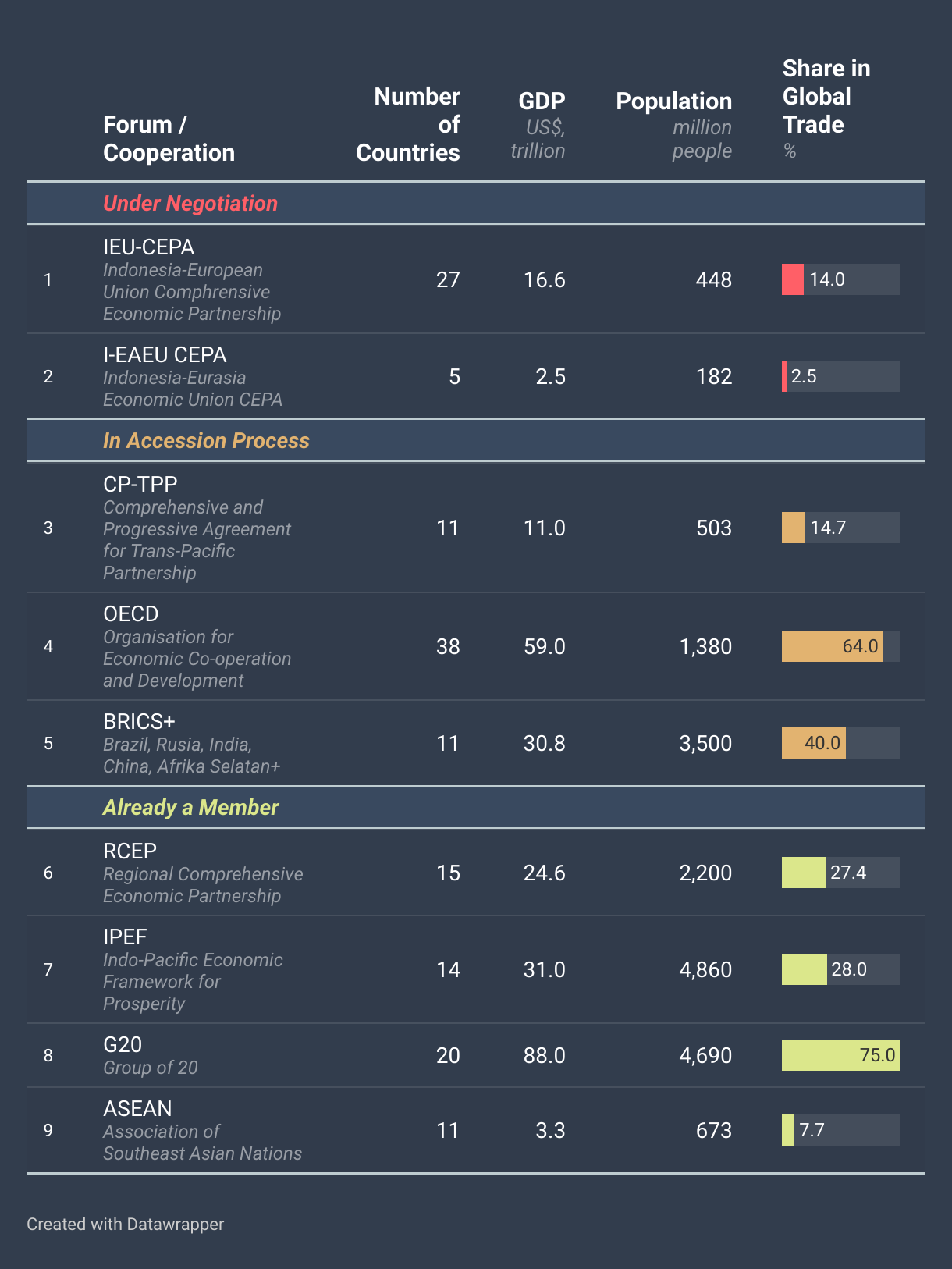Click the orange OECD 64.0 trade bar
This screenshot has height=1269, width=952.
833,646
